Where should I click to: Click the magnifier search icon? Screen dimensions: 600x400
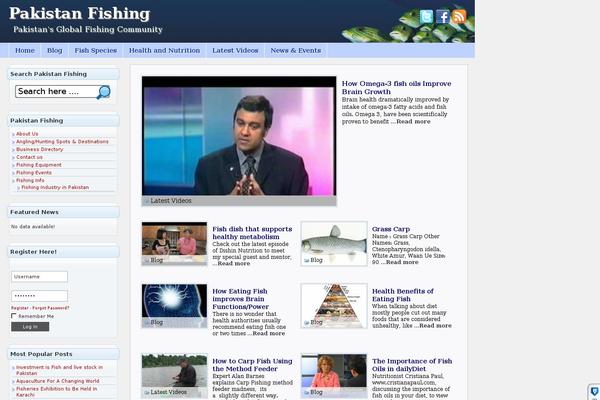click(104, 92)
